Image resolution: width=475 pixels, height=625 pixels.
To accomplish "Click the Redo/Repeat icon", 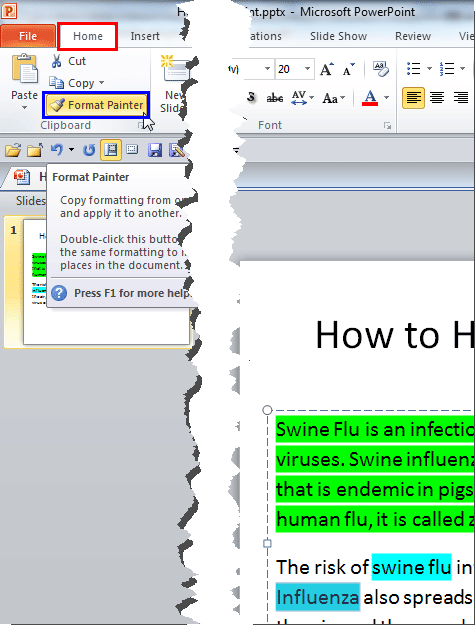I will tap(88, 150).
